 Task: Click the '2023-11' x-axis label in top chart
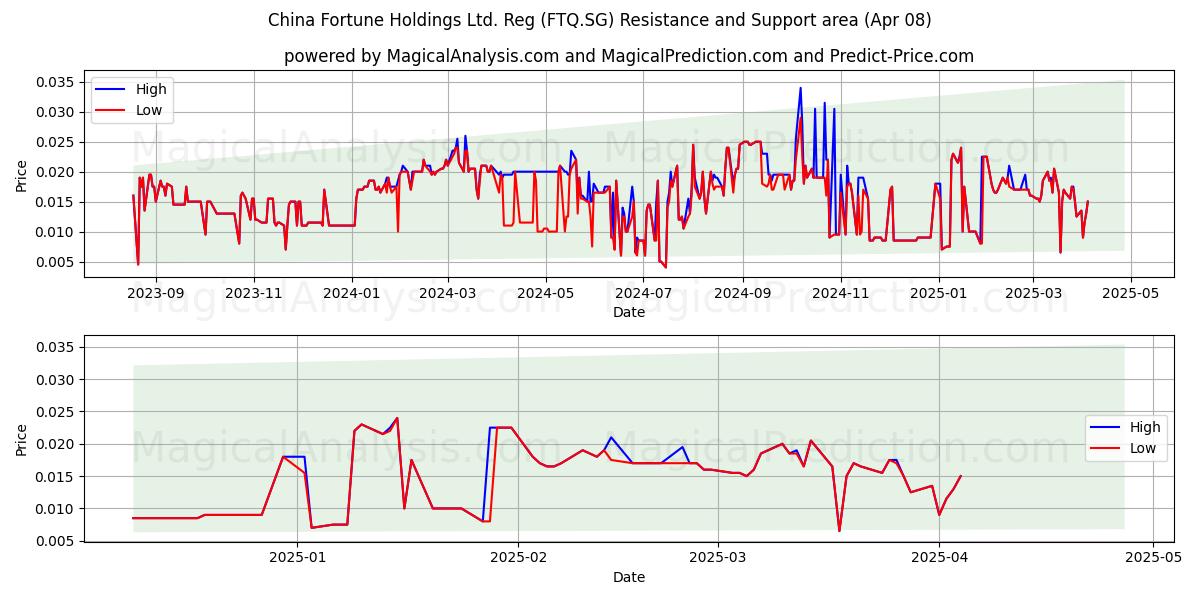pos(253,295)
